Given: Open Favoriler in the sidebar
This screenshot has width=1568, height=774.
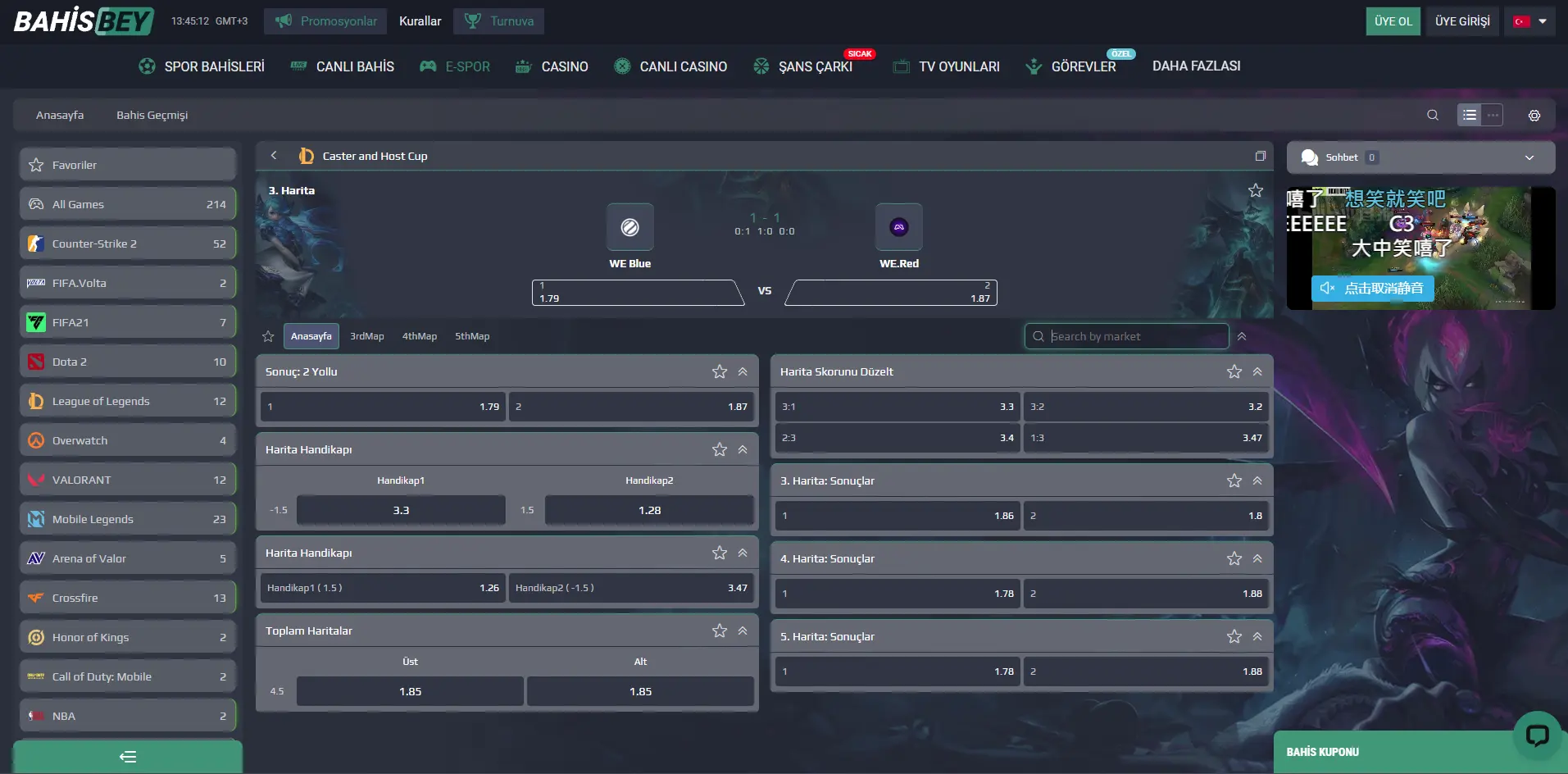Looking at the screenshot, I should click(128, 165).
